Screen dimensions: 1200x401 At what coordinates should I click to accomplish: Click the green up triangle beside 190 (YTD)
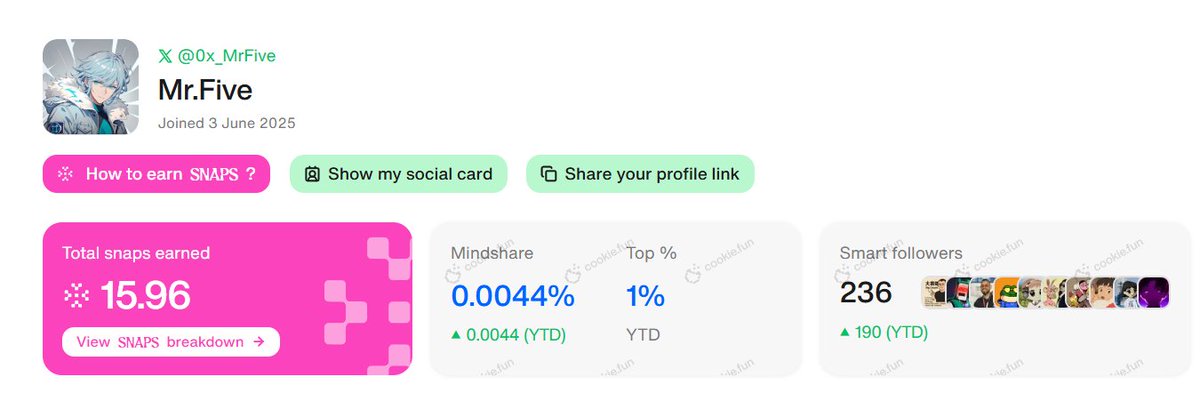(x=845, y=332)
